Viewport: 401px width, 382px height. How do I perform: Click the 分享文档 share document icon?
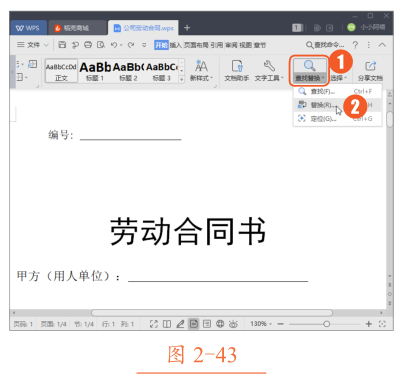370,70
